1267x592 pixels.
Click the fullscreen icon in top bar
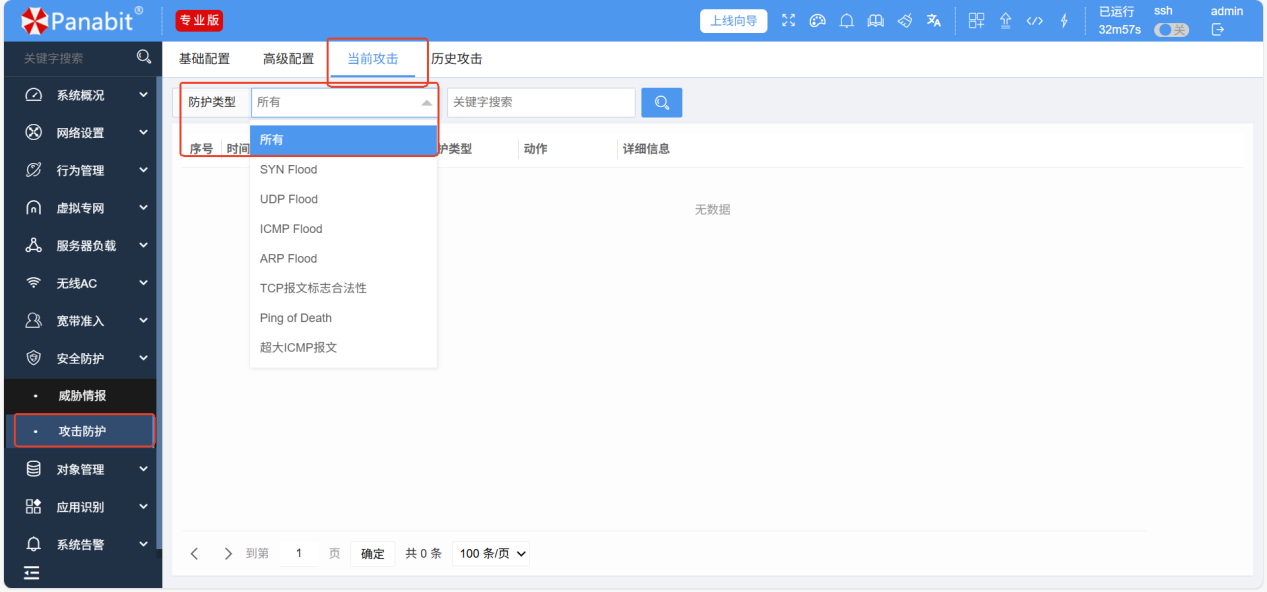tap(788, 21)
